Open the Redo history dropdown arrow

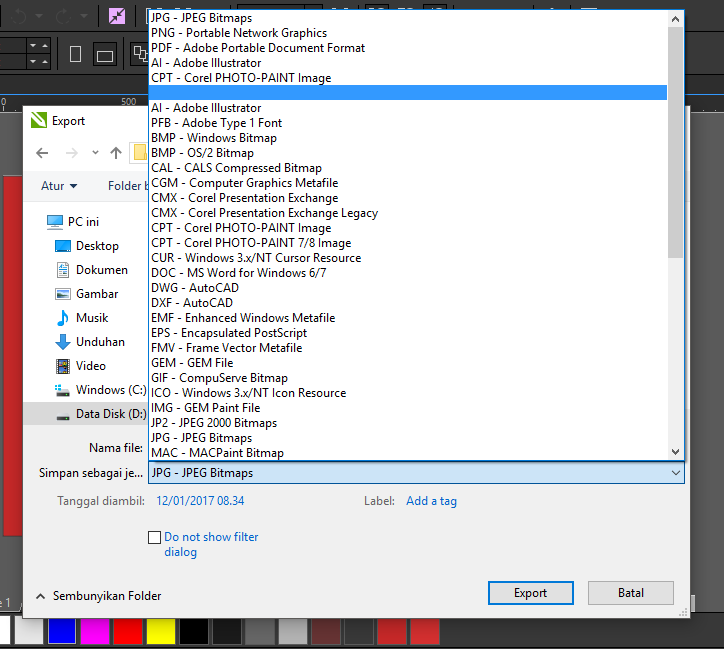coord(83,16)
